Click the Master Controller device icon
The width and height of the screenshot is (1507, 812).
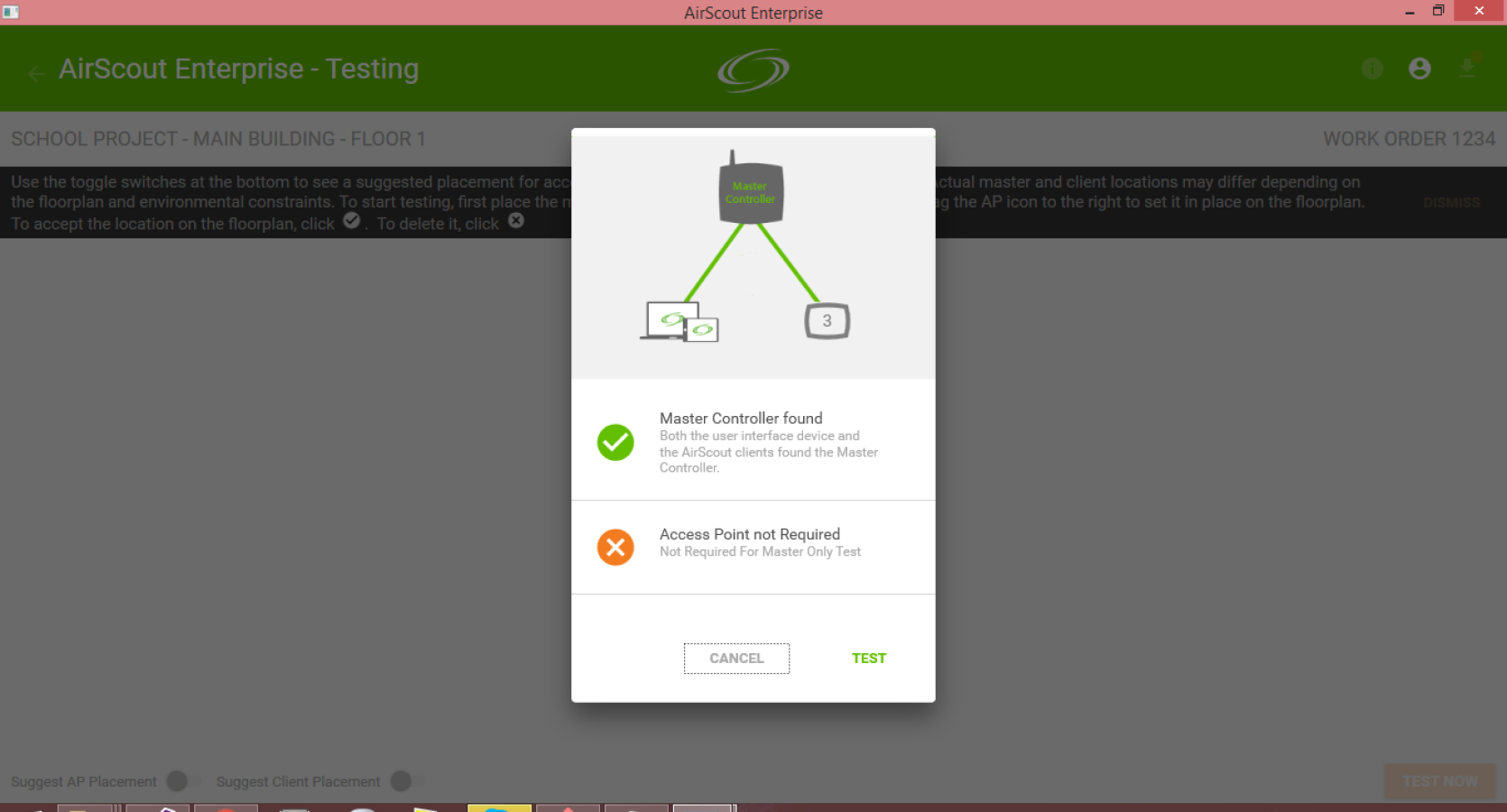[751, 188]
